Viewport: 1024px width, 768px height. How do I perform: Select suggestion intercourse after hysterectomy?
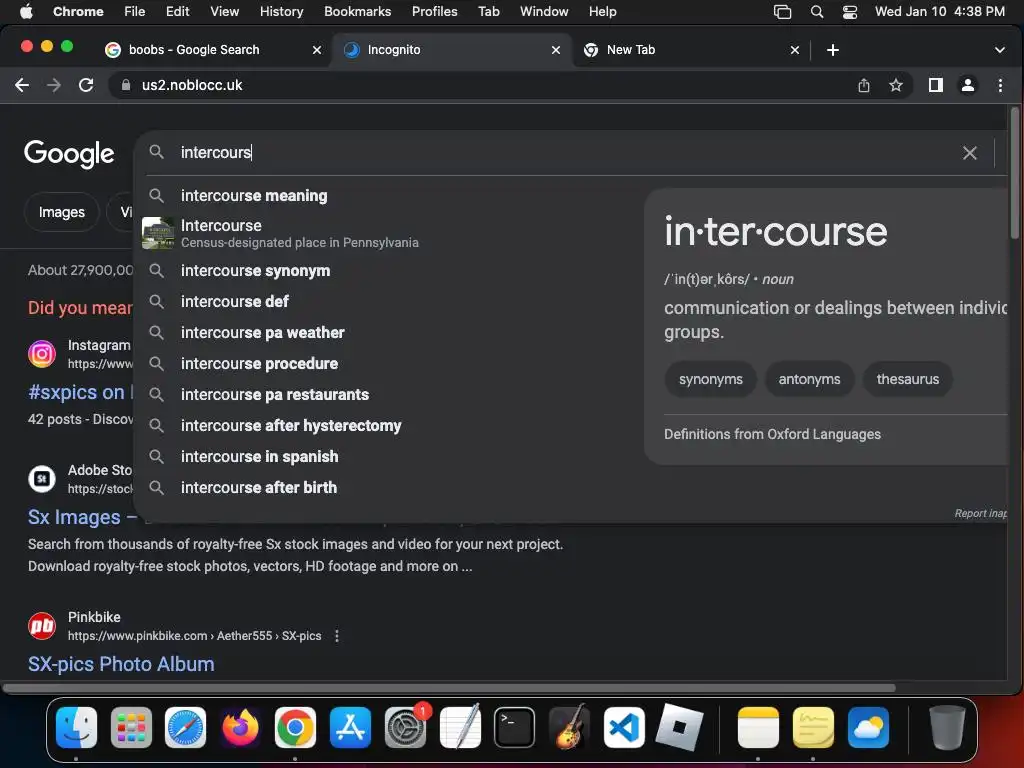pyautogui.click(x=291, y=425)
